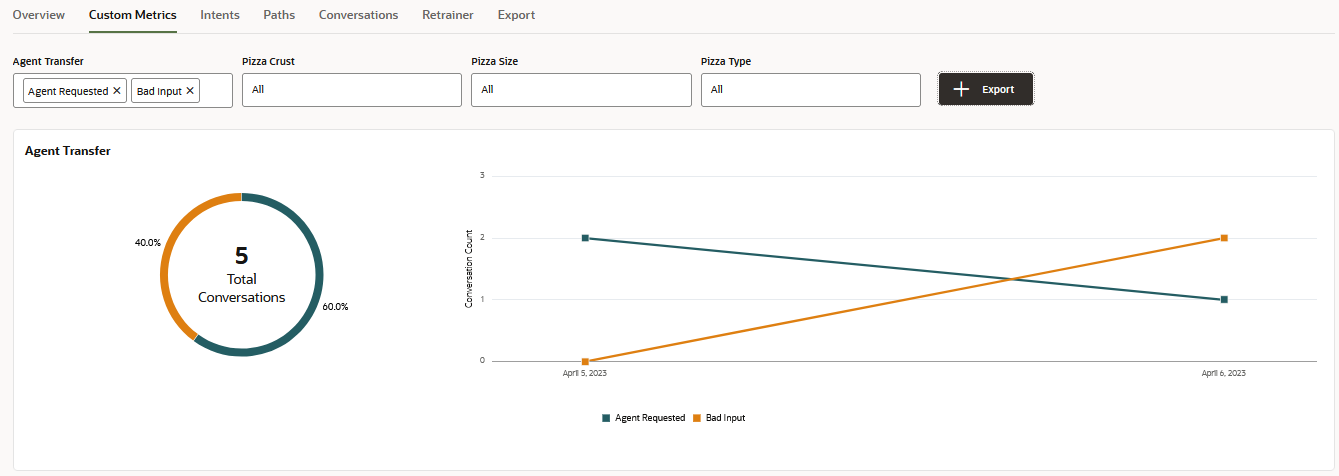Toggle Agent Requested legend series
The width and height of the screenshot is (1339, 476).
click(643, 418)
